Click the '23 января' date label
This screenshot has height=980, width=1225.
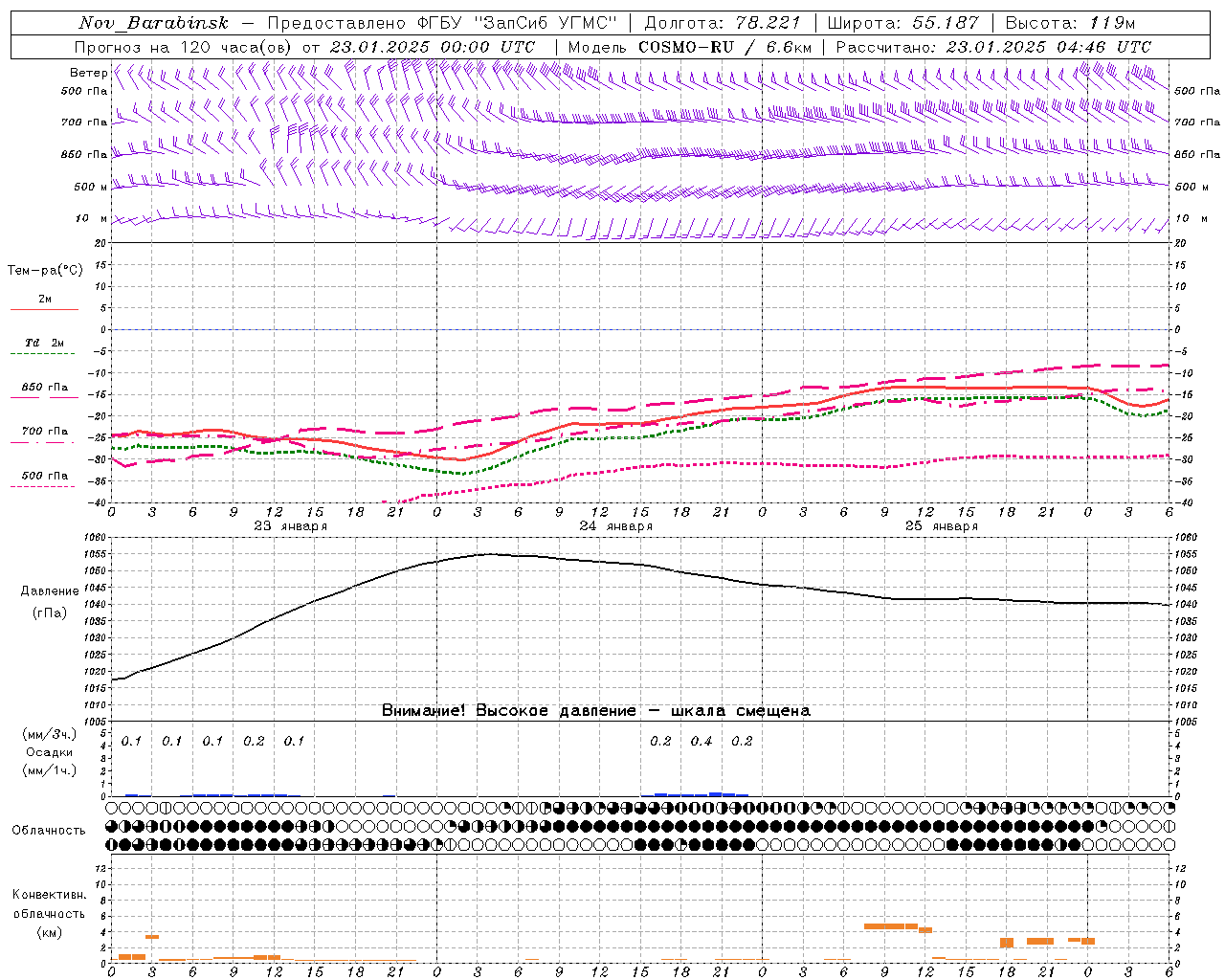(x=290, y=526)
